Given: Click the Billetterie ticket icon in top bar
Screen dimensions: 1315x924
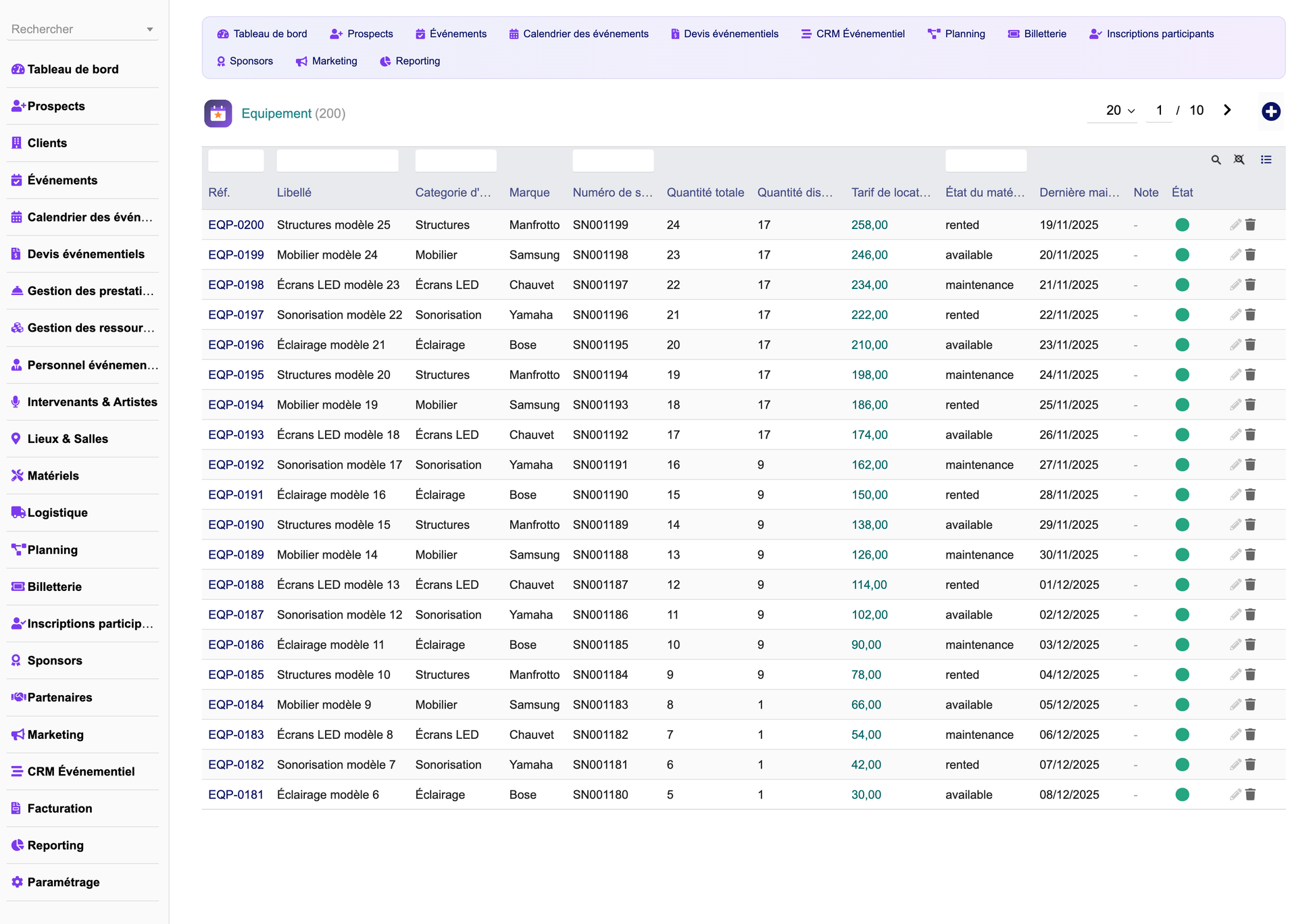Looking at the screenshot, I should point(1014,34).
